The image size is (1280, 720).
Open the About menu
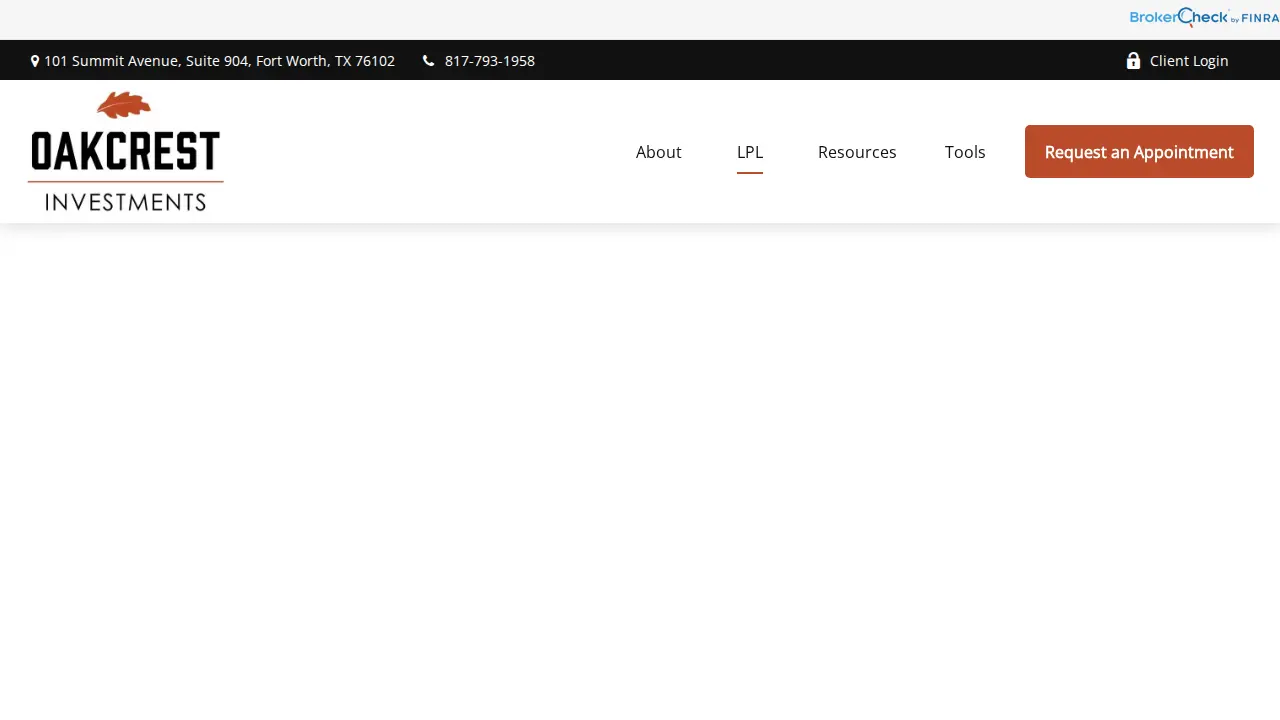(x=659, y=152)
